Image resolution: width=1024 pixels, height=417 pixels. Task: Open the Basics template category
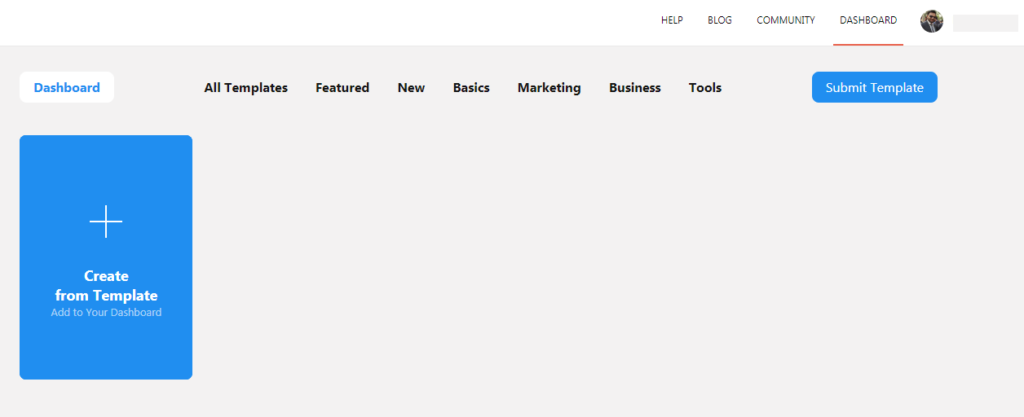tap(471, 88)
